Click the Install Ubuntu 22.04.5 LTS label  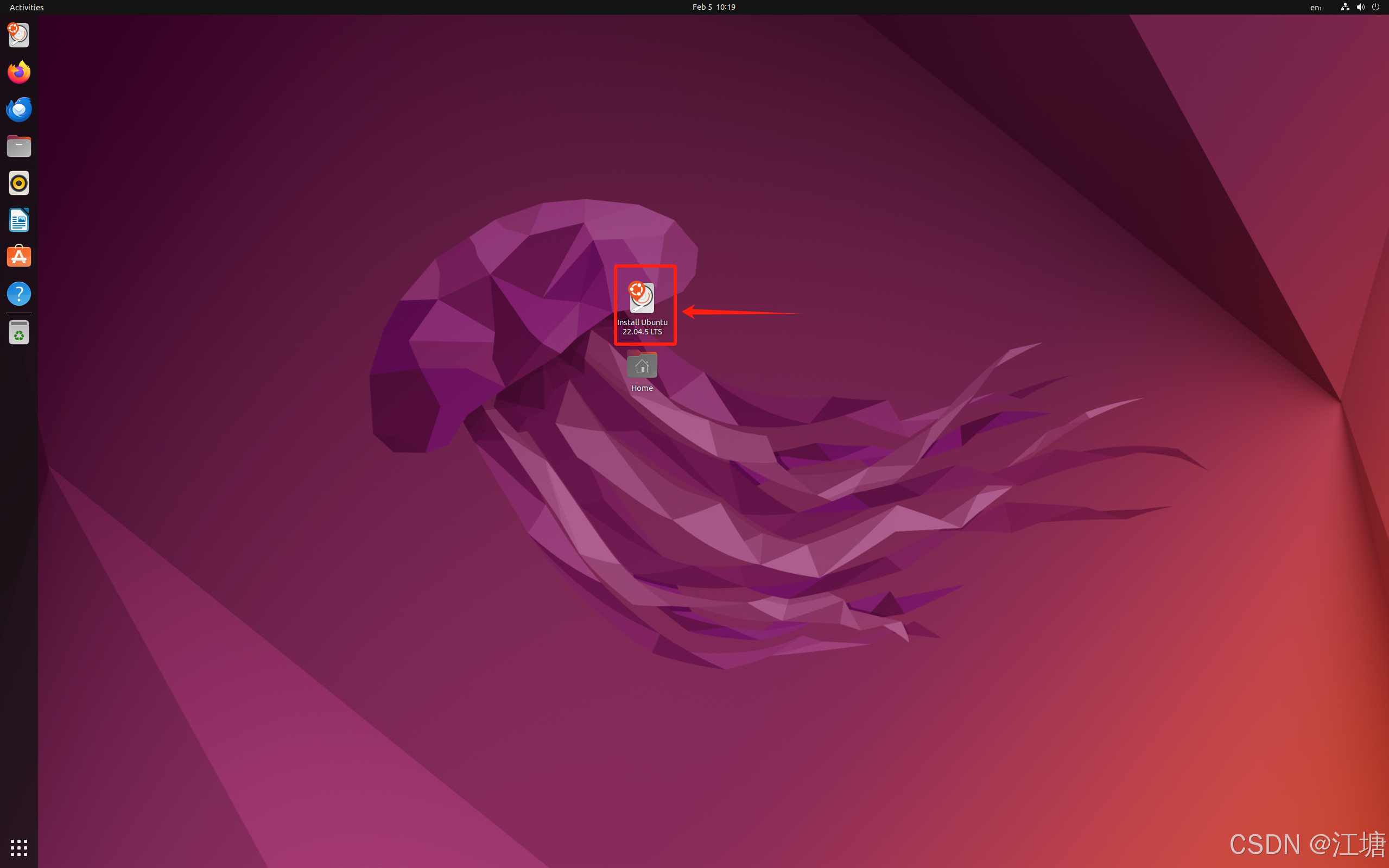tap(642, 327)
